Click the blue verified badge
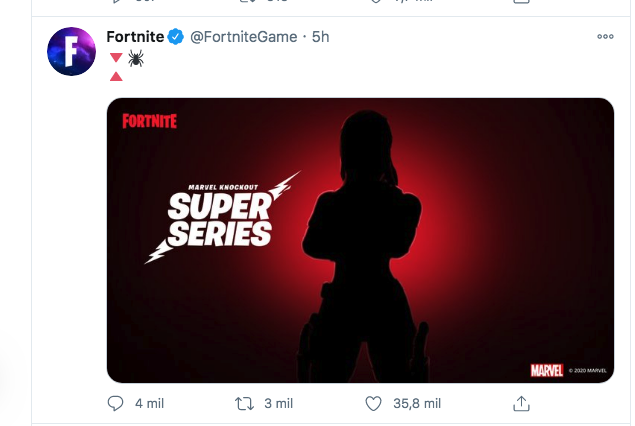Screen dimensions: 635x426 pyautogui.click(x=176, y=37)
